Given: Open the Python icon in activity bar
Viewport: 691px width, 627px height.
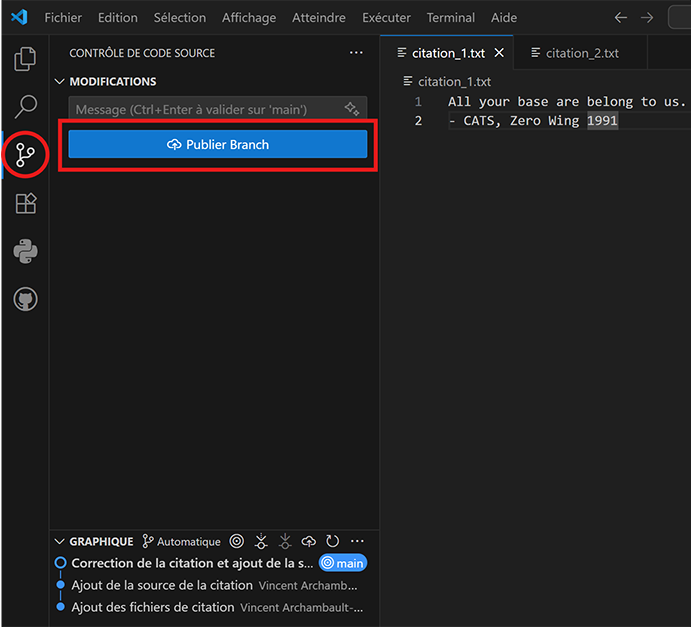Looking at the screenshot, I should [25, 251].
